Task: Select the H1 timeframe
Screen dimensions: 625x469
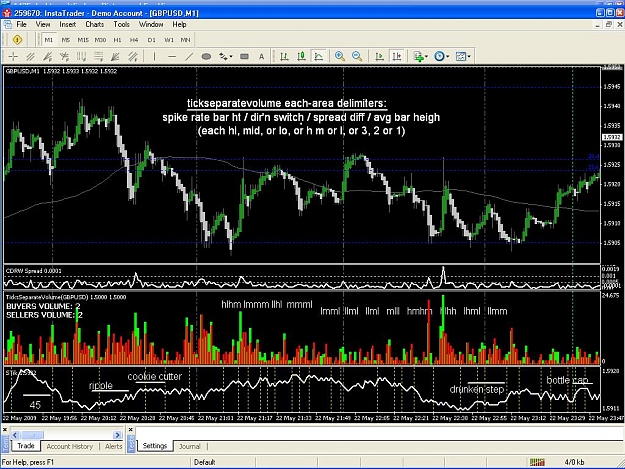Action: click(117, 40)
